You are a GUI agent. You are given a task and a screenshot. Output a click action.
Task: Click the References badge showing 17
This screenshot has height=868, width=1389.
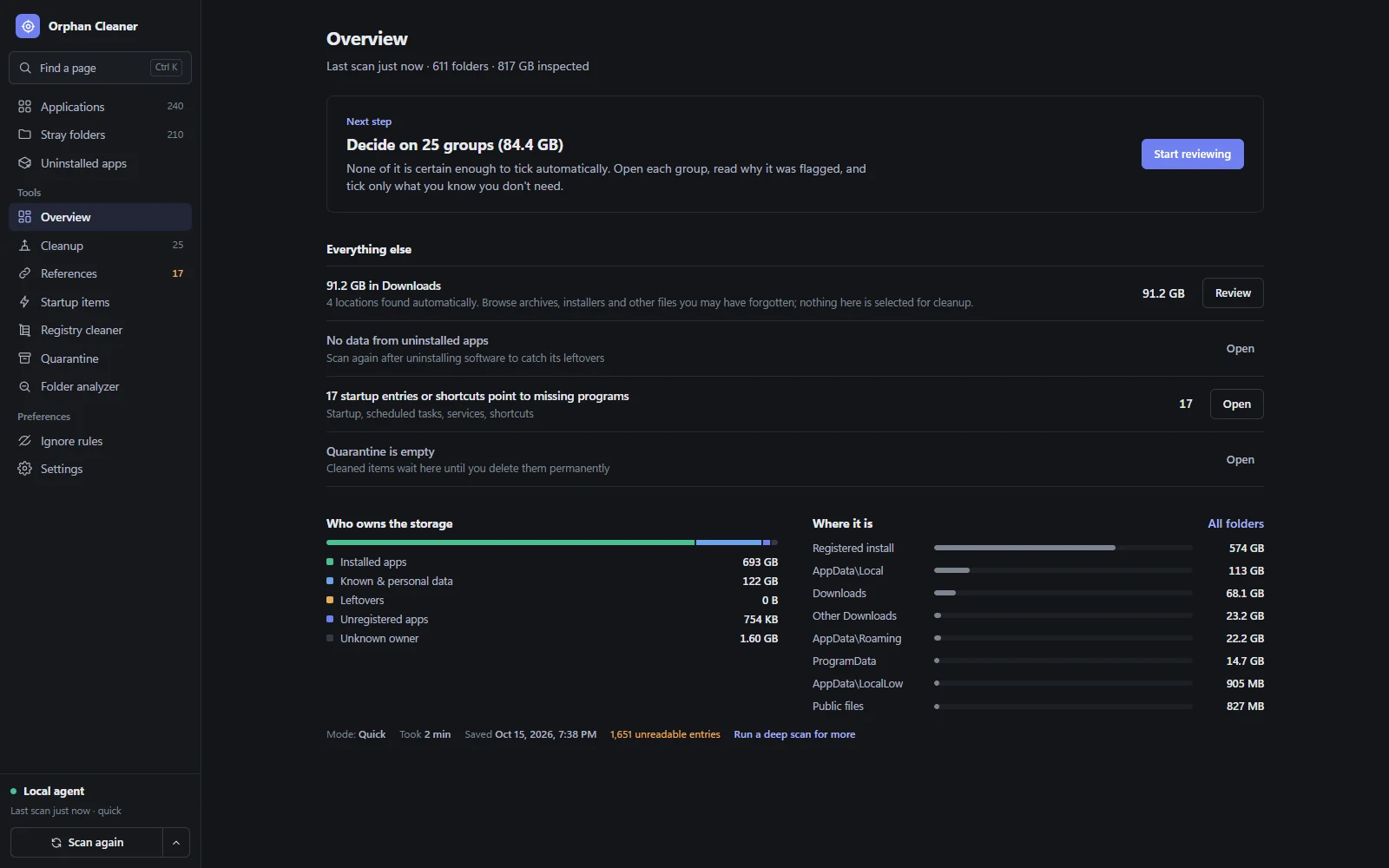point(177,273)
